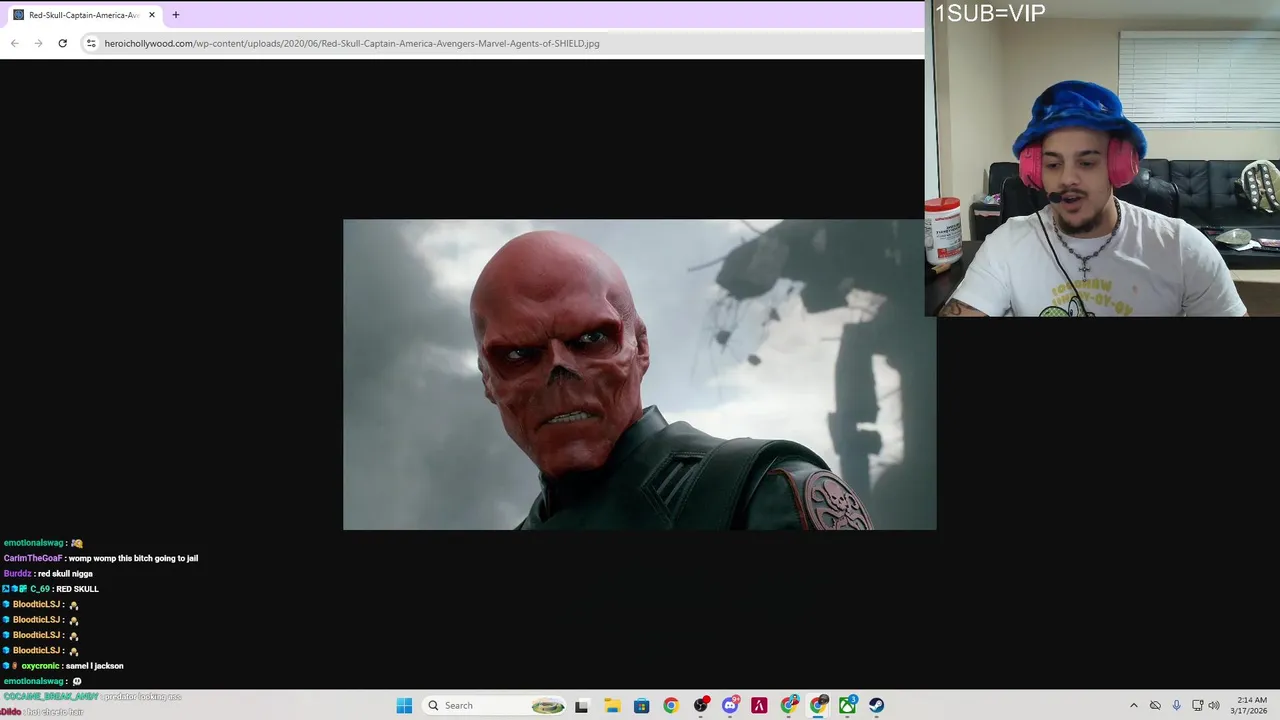The height and width of the screenshot is (720, 1280).
Task: Switch to the active Chrome window on the taskbar
Action: (819, 705)
